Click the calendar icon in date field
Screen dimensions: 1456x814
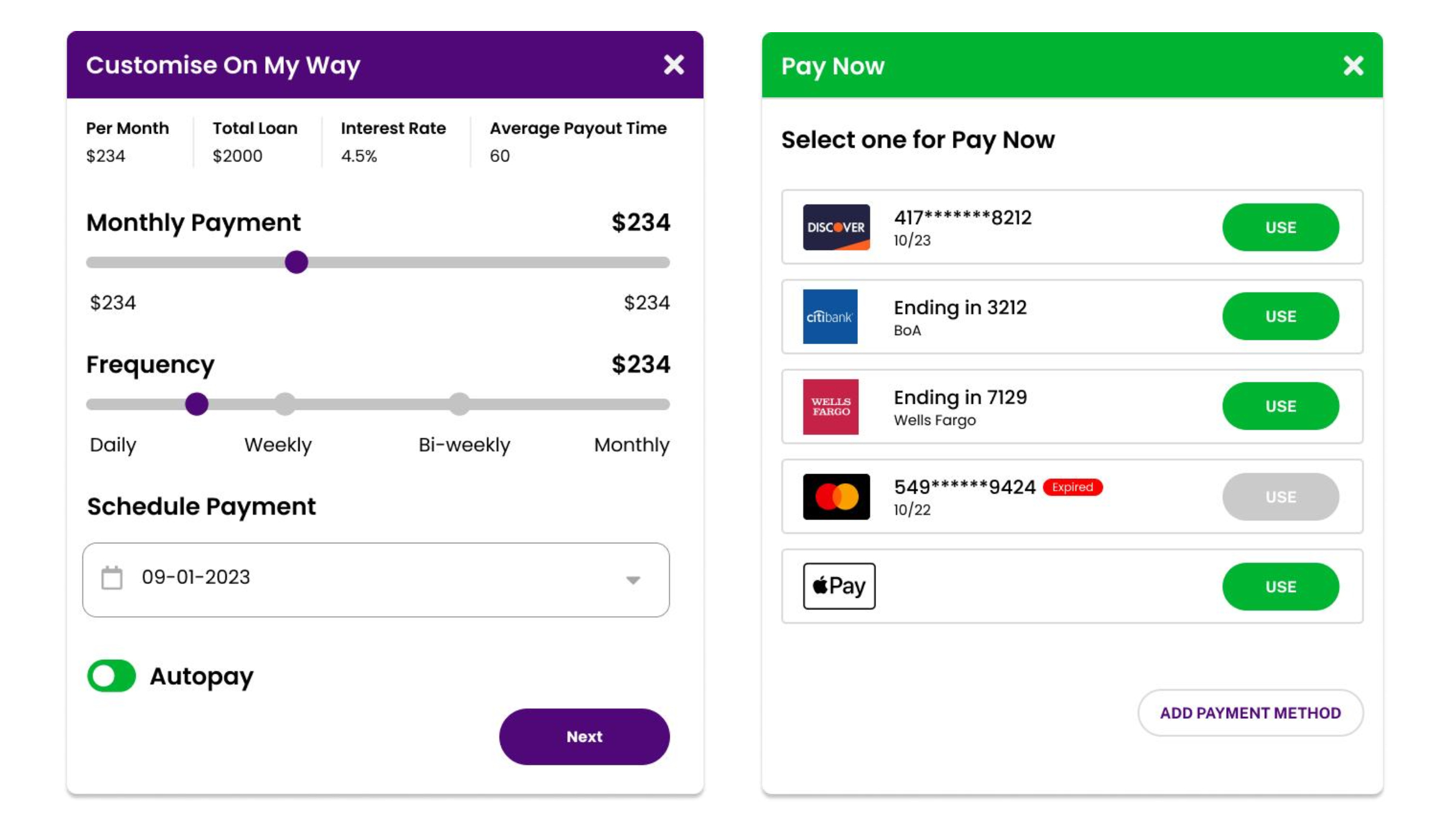coord(112,578)
